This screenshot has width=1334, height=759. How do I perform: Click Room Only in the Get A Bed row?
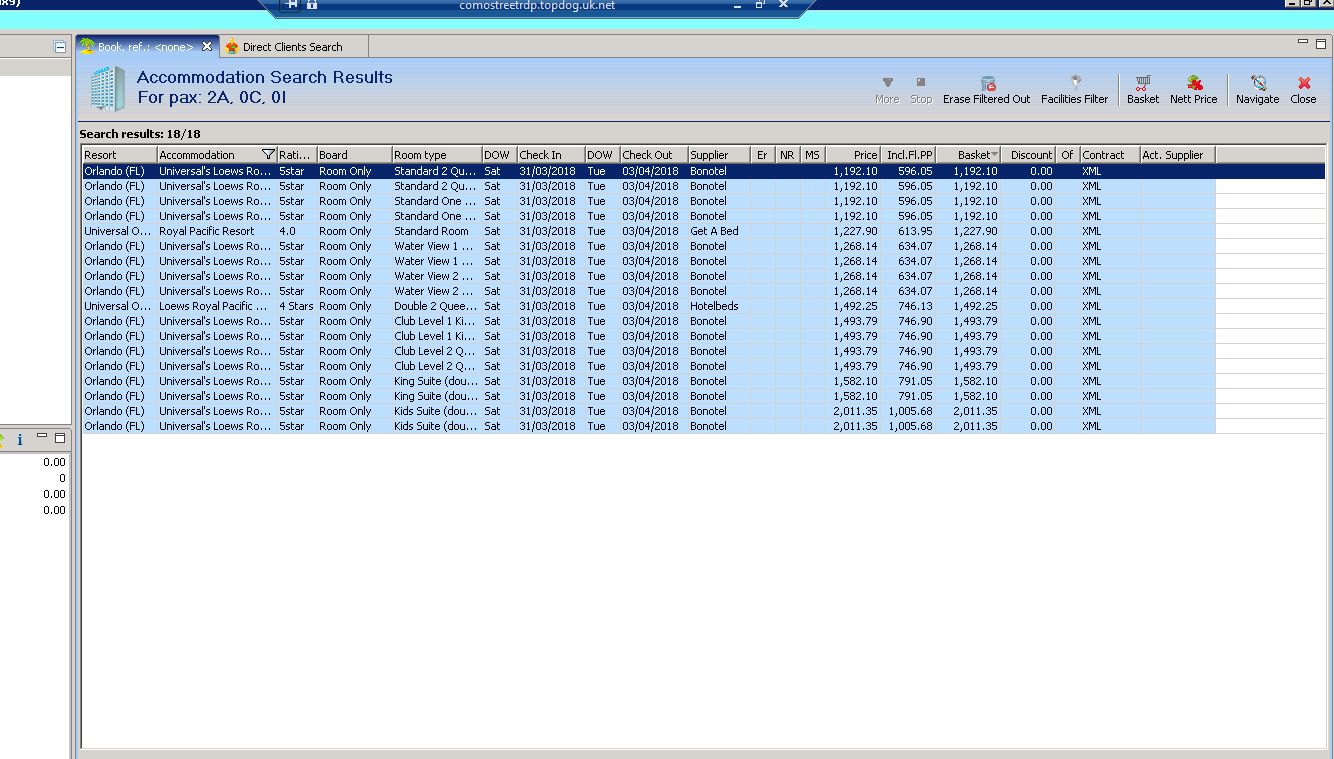[x=354, y=231]
